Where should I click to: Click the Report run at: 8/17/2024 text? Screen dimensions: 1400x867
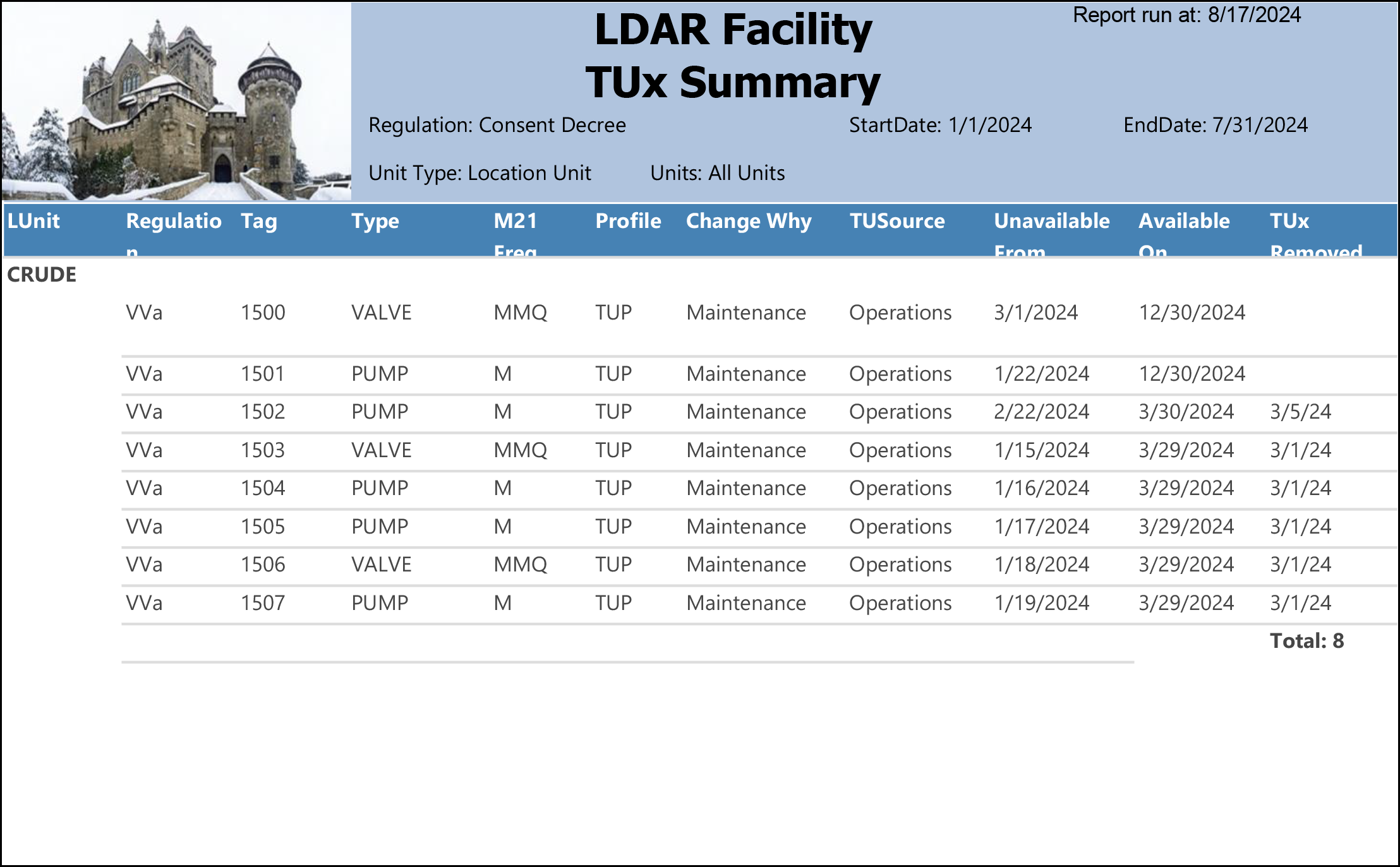(1186, 15)
